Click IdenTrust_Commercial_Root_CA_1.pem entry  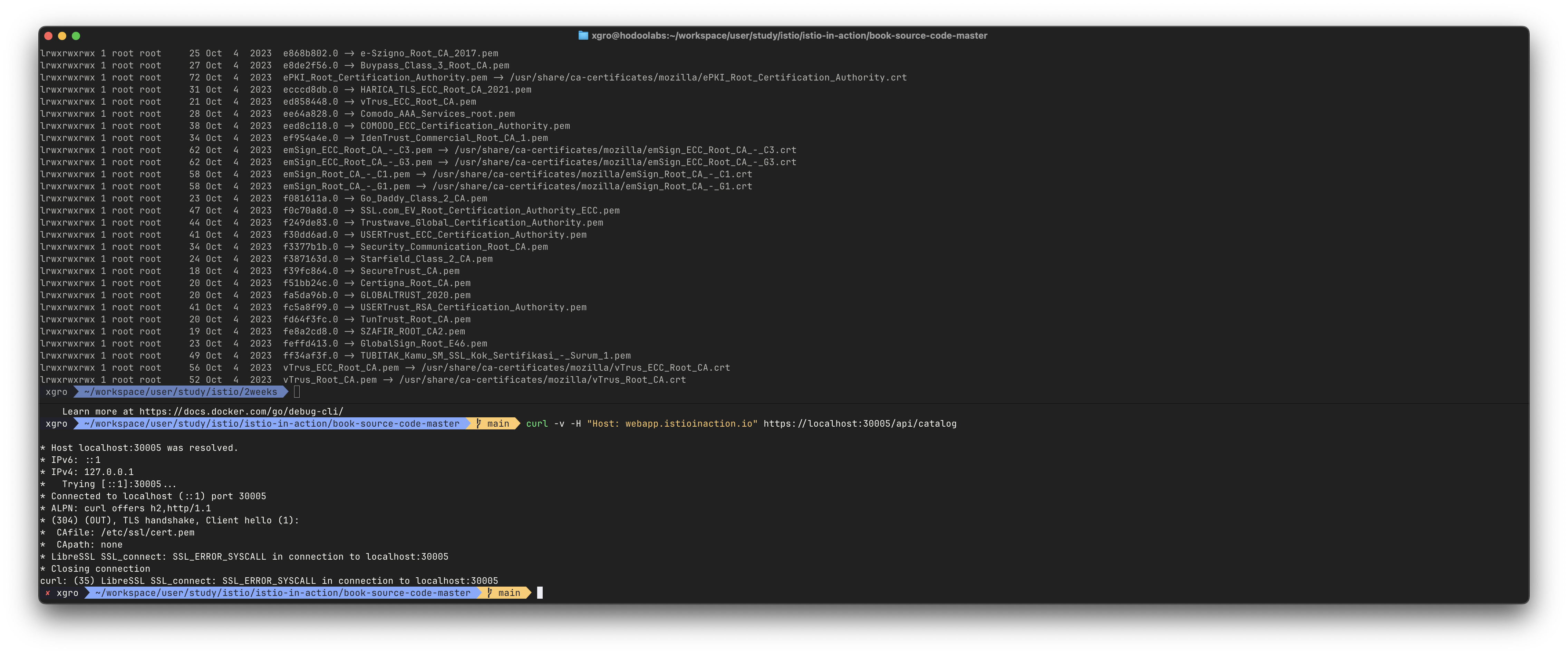454,138
